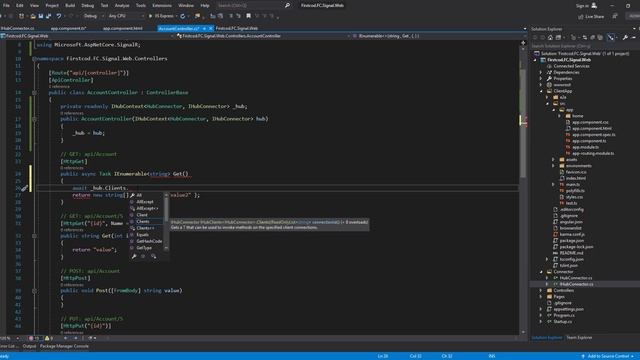This screenshot has height=360, width=640.
Task: Click the bookmark toolbar icon
Action: tap(249, 16)
